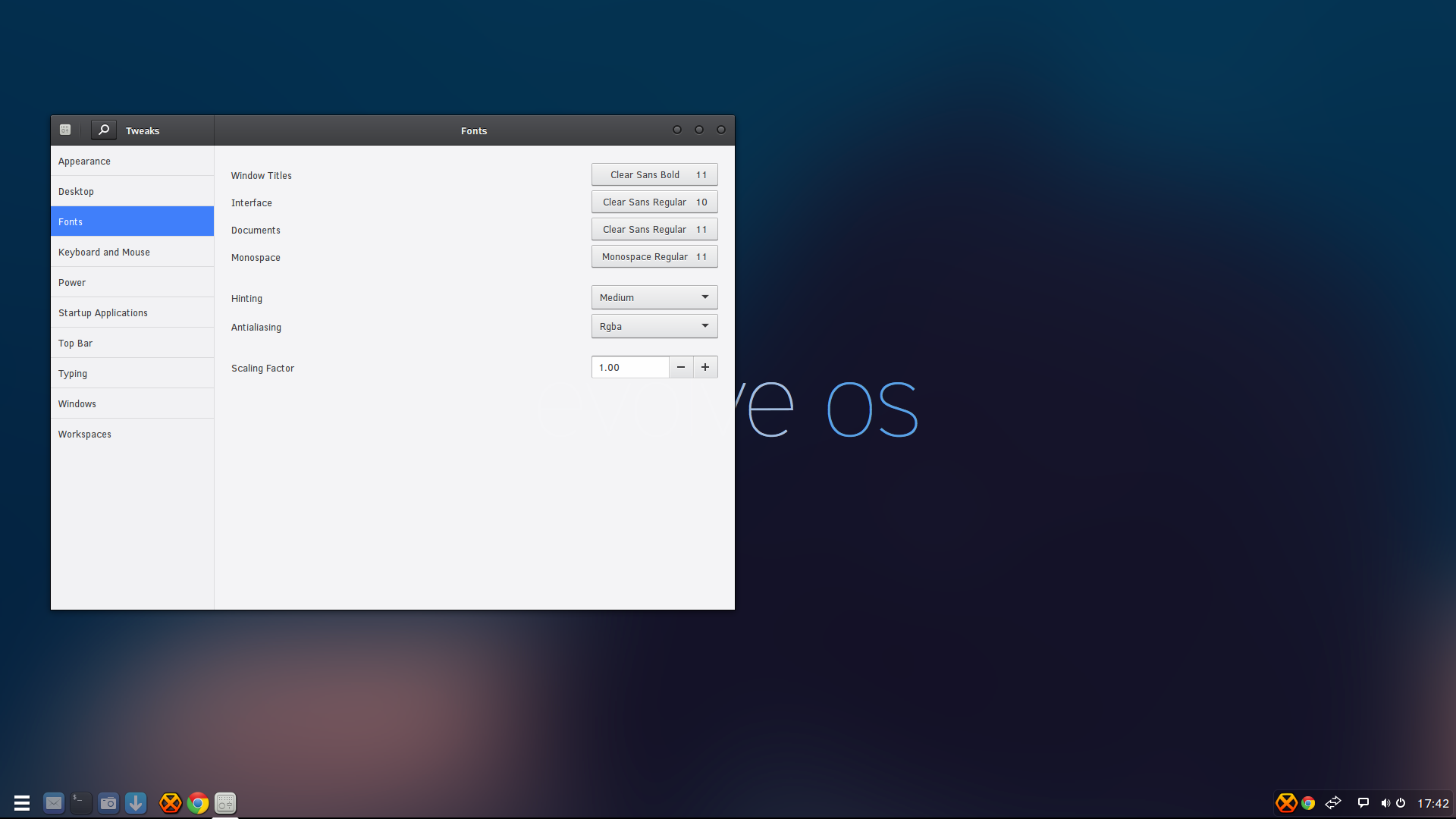
Task: Launch Google Chrome from the dock
Action: (x=198, y=802)
